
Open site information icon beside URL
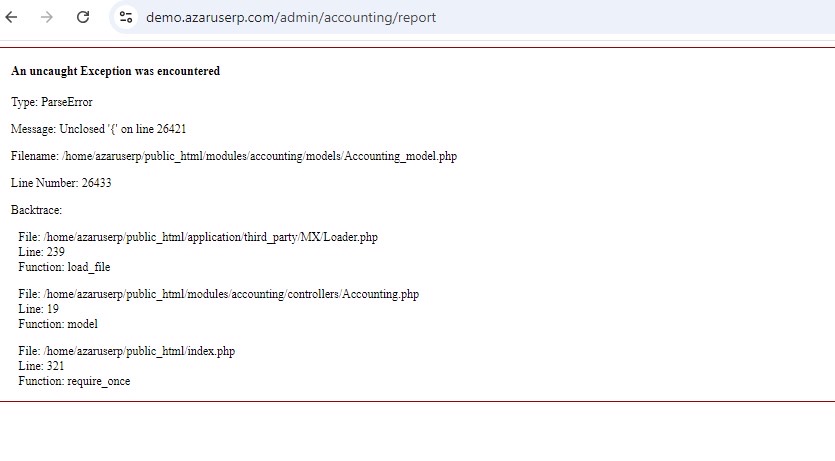click(x=125, y=17)
